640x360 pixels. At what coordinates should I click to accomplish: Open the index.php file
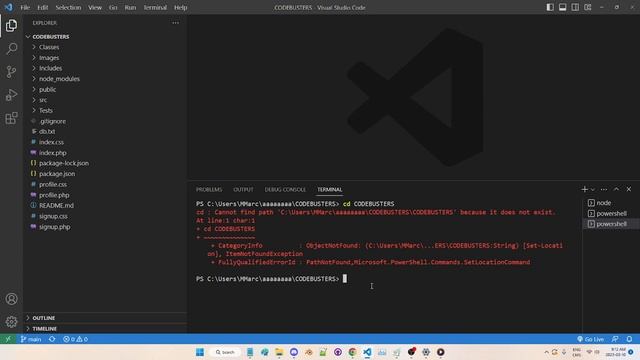tap(105, 153)
